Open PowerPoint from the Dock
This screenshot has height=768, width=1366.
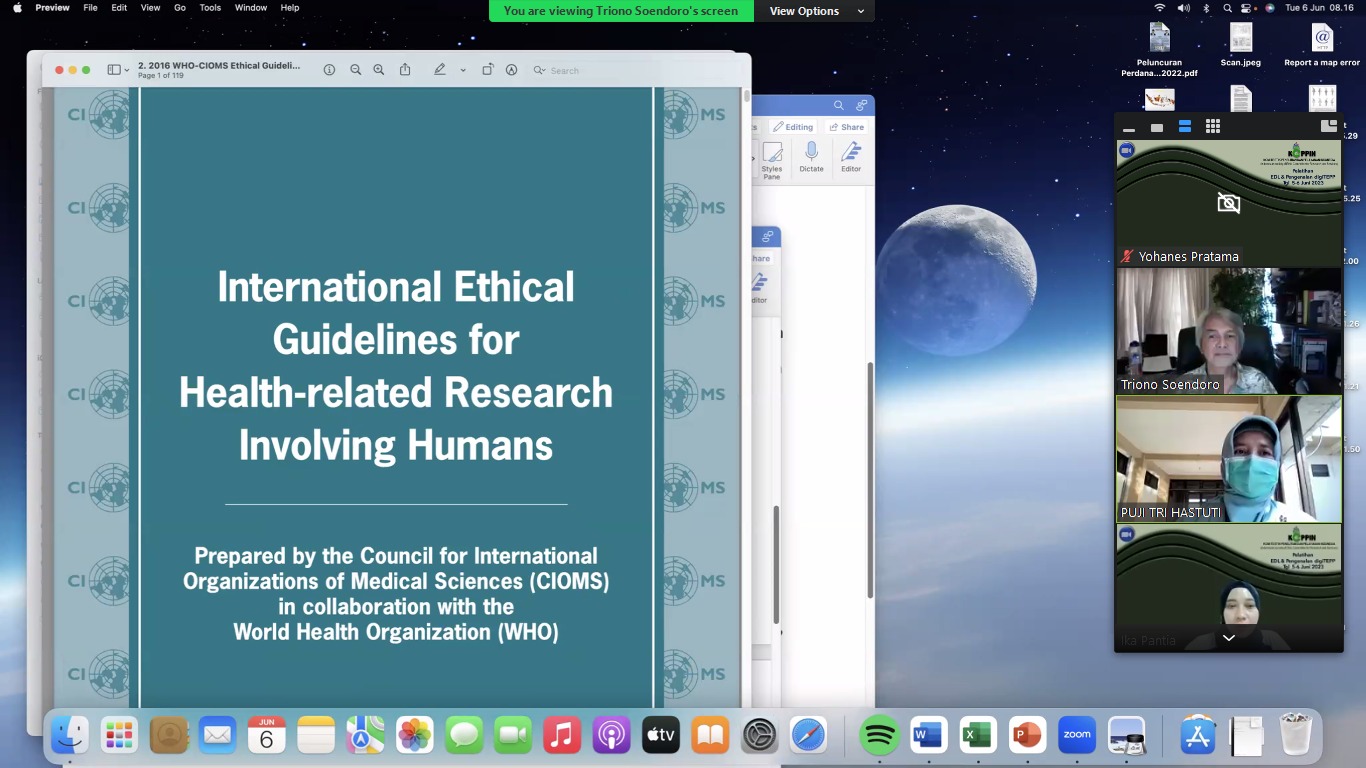click(x=1027, y=736)
